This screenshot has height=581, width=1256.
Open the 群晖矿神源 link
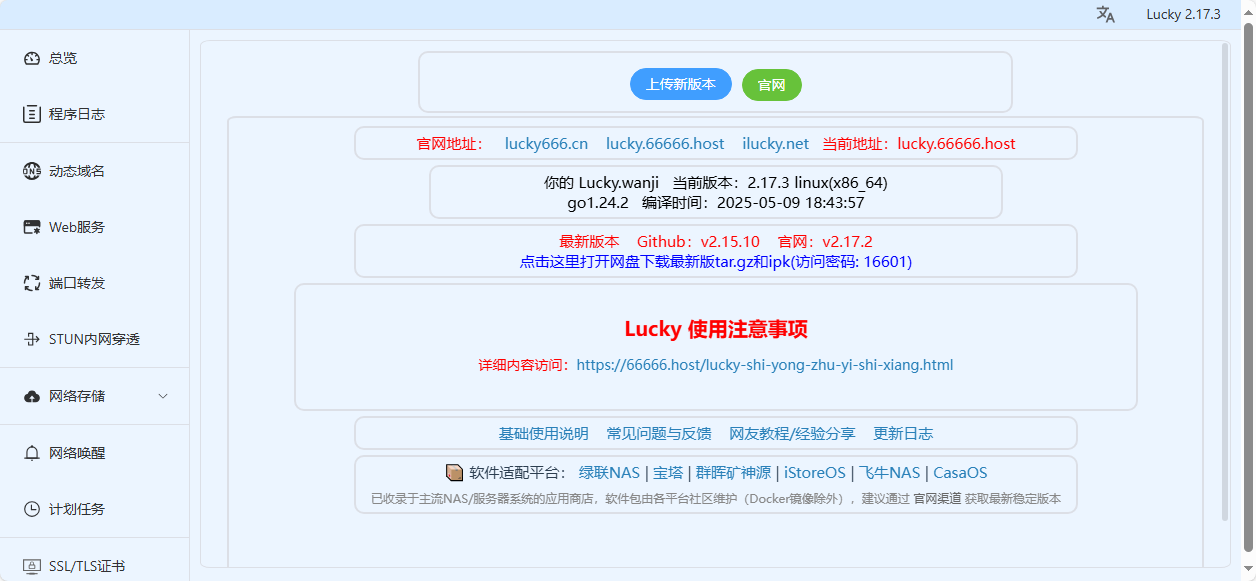coord(733,473)
